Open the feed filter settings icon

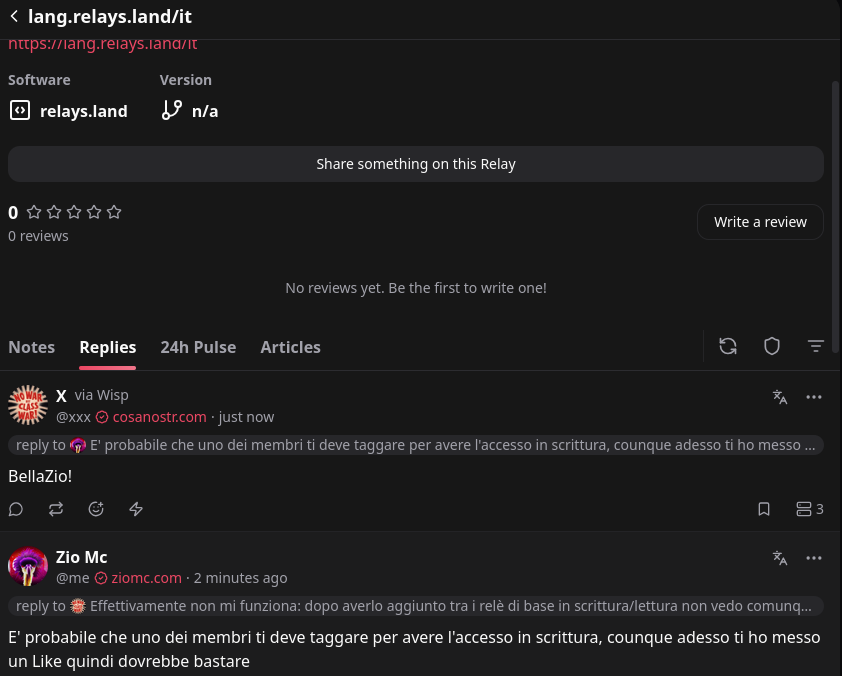tap(816, 346)
